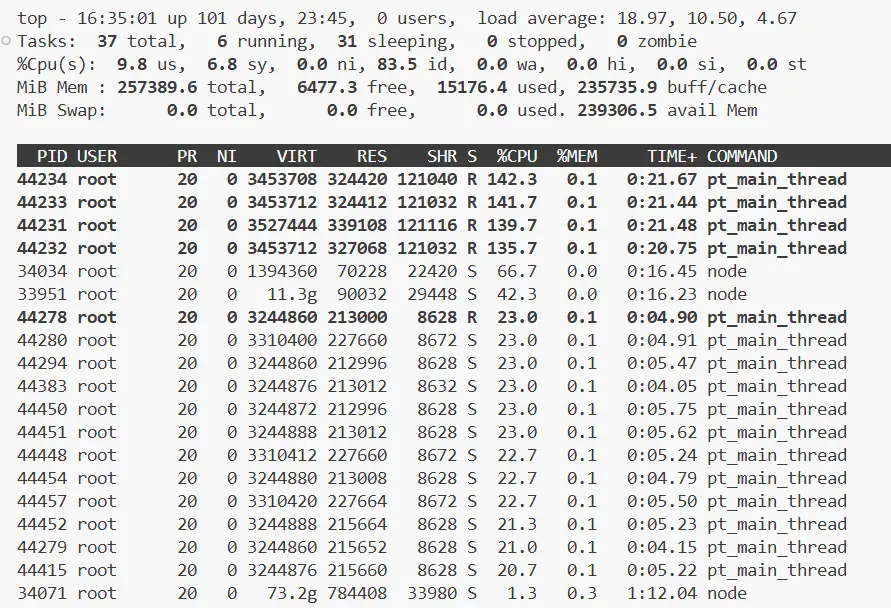Click the command marker circle beside Tasks line
Image resolution: width=891 pixels, height=608 pixels.
click(7, 41)
